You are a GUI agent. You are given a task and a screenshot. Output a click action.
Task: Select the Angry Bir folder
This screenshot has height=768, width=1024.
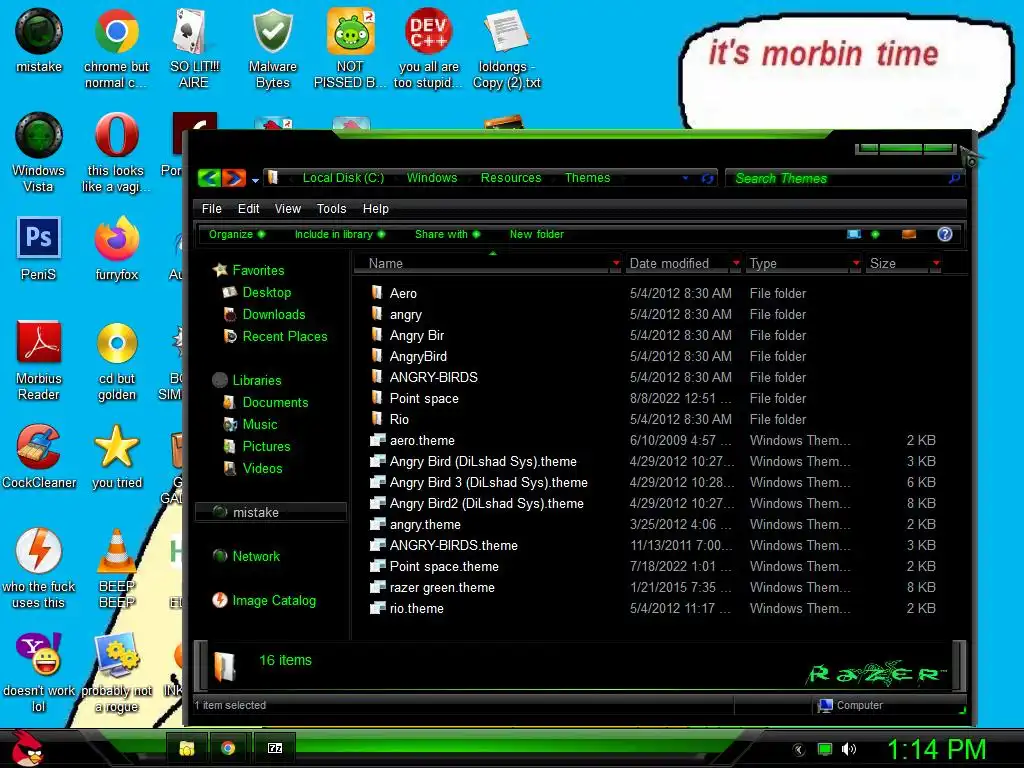click(408, 335)
